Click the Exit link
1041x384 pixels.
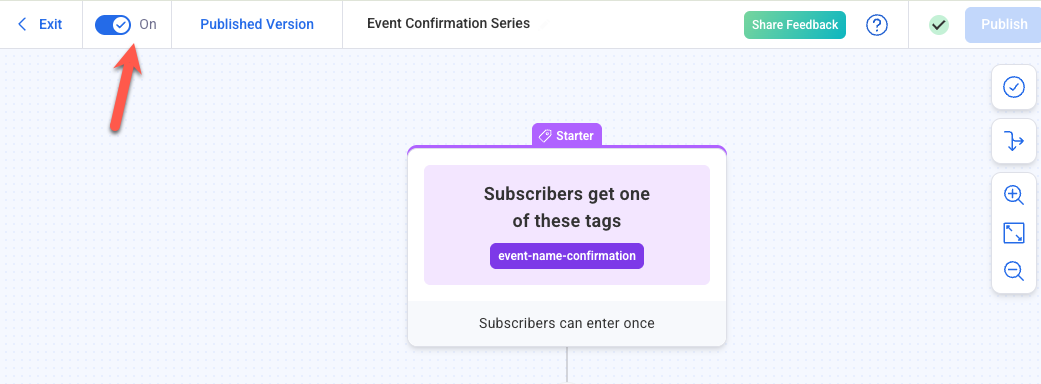pos(50,25)
